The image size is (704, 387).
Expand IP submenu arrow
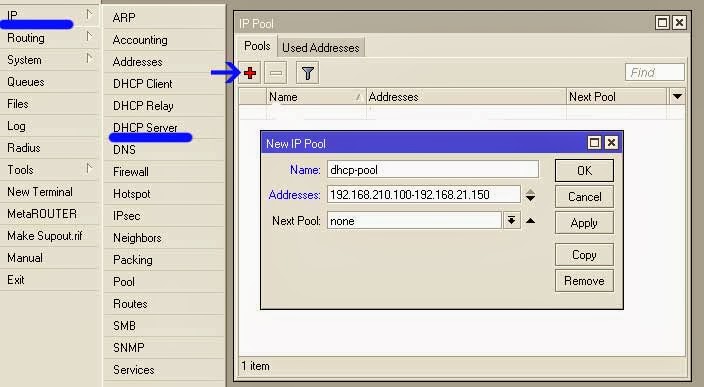coord(89,14)
